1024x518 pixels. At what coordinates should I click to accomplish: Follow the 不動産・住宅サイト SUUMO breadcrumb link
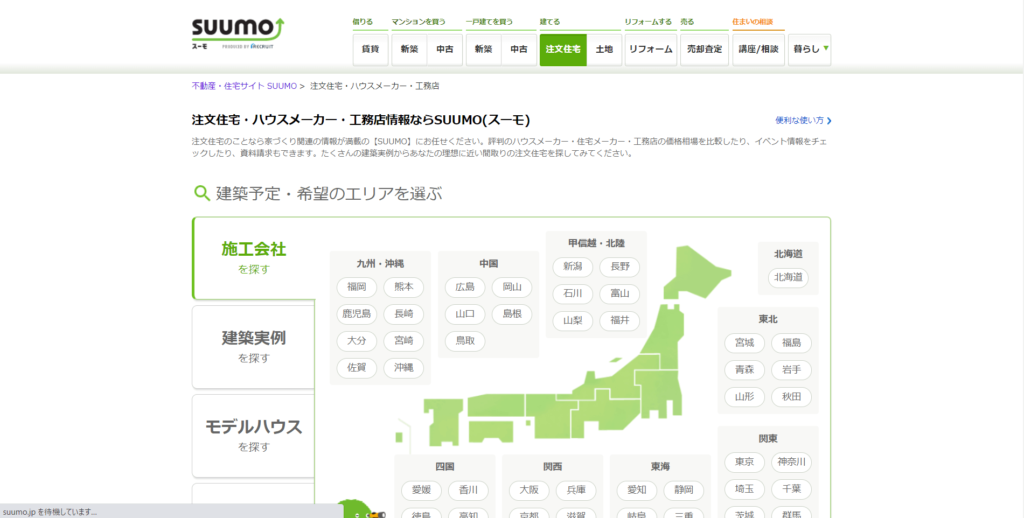point(244,86)
